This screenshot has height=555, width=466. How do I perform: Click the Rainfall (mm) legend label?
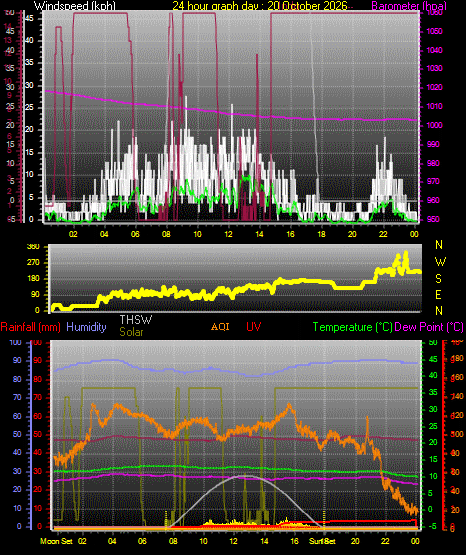[30, 327]
